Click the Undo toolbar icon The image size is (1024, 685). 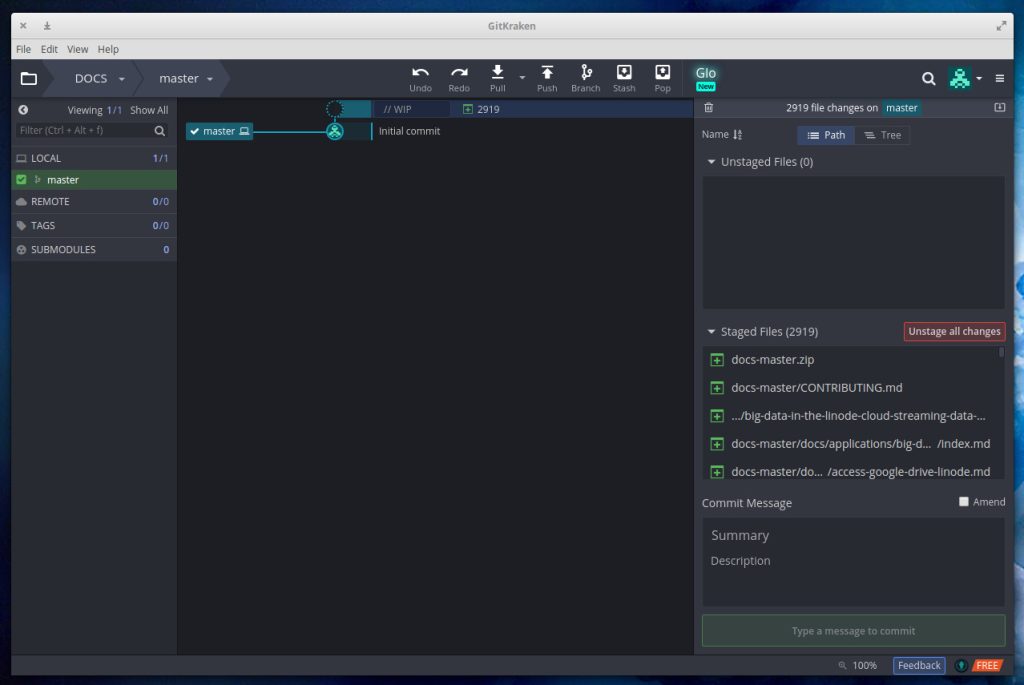coord(420,73)
